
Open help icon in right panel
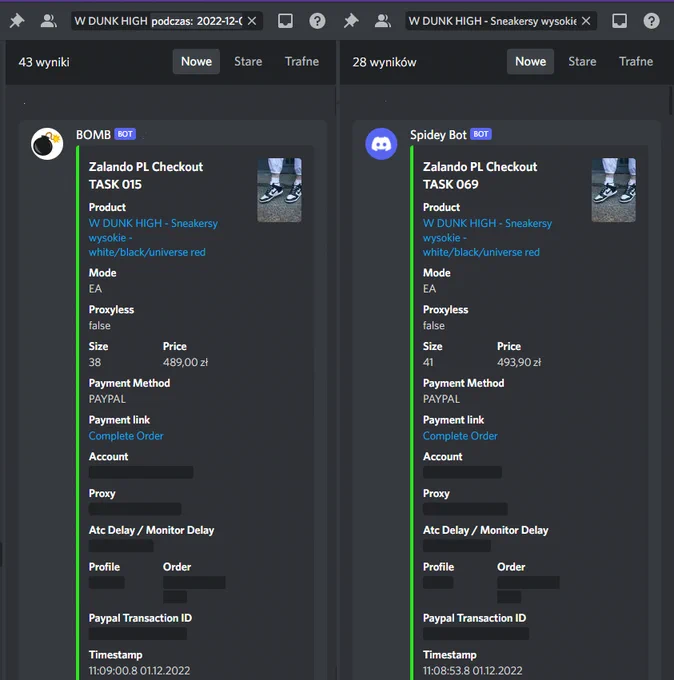pyautogui.click(x=651, y=21)
